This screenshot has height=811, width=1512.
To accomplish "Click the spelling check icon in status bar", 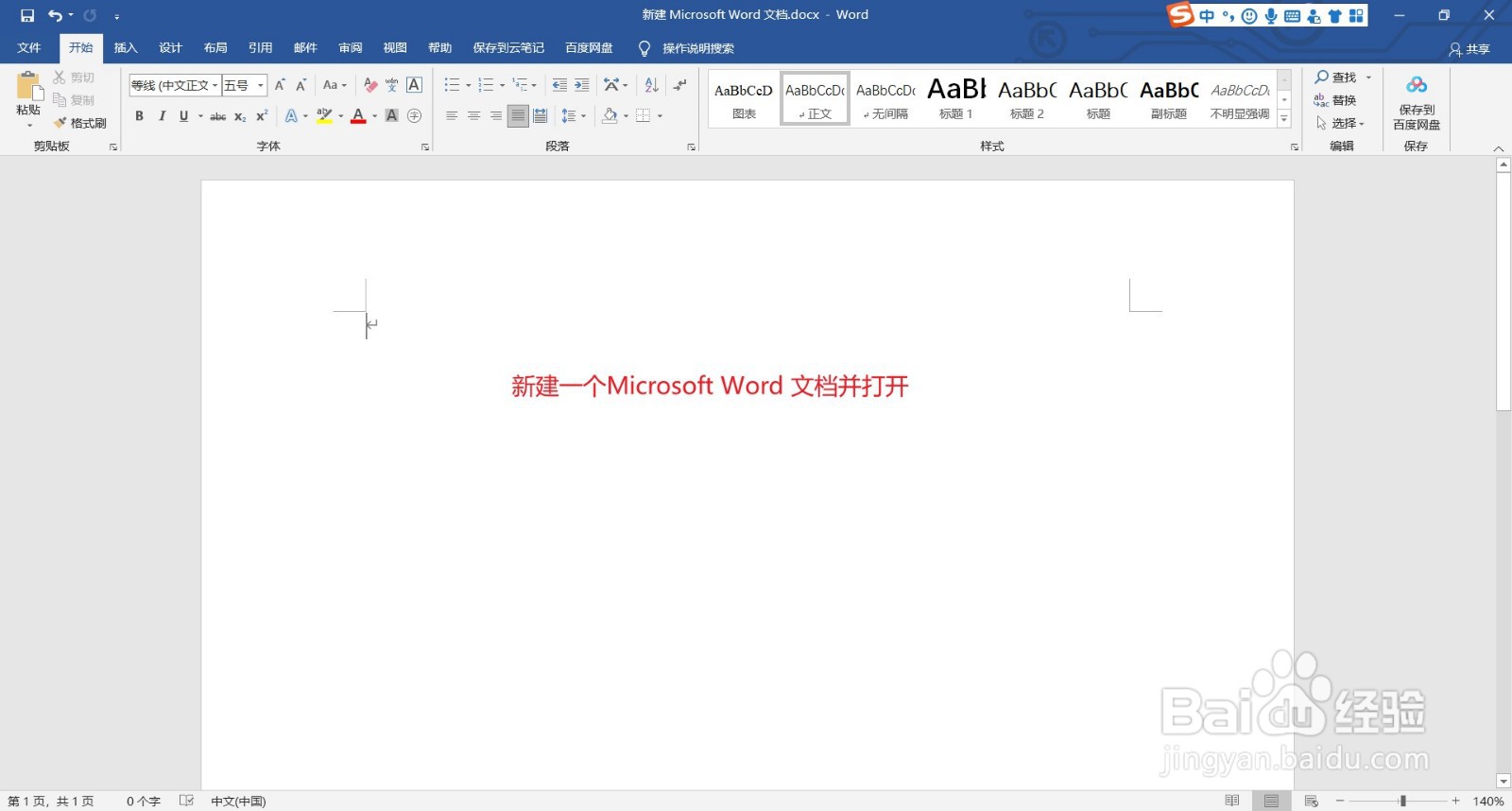I will click(186, 801).
